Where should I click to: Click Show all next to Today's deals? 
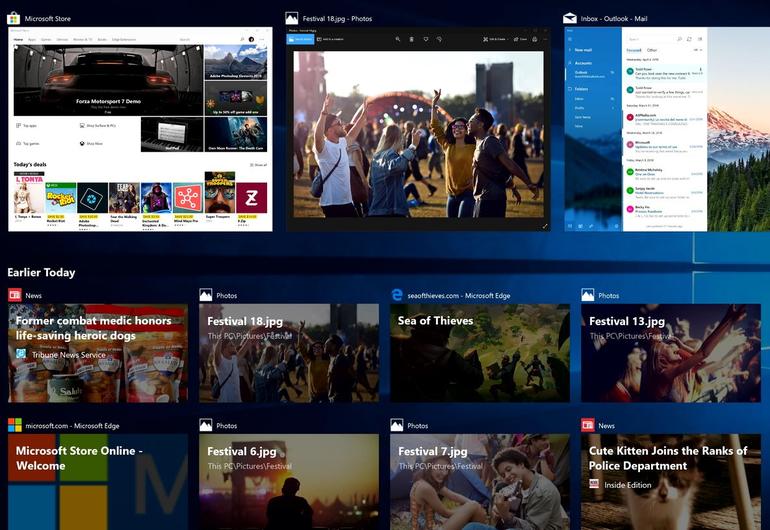(259, 165)
